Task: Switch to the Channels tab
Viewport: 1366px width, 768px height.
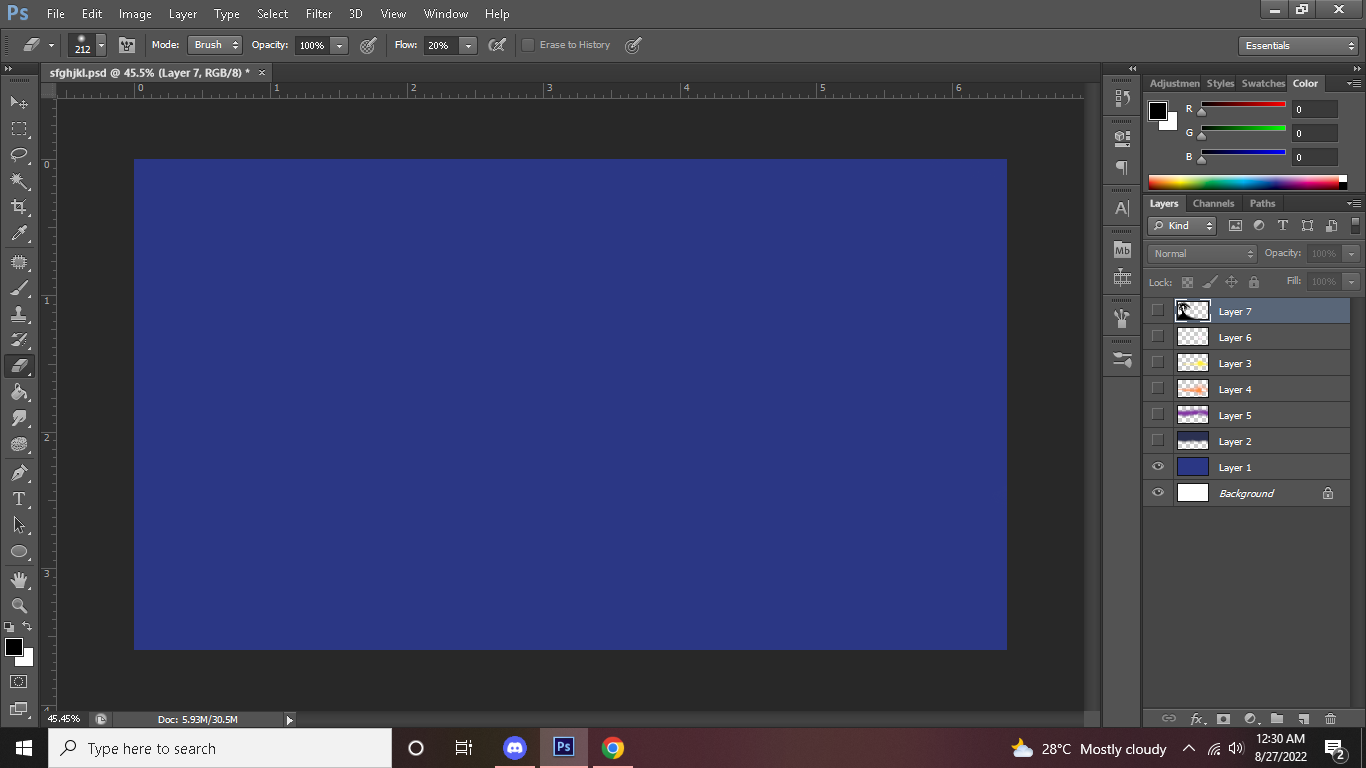Action: pyautogui.click(x=1213, y=203)
